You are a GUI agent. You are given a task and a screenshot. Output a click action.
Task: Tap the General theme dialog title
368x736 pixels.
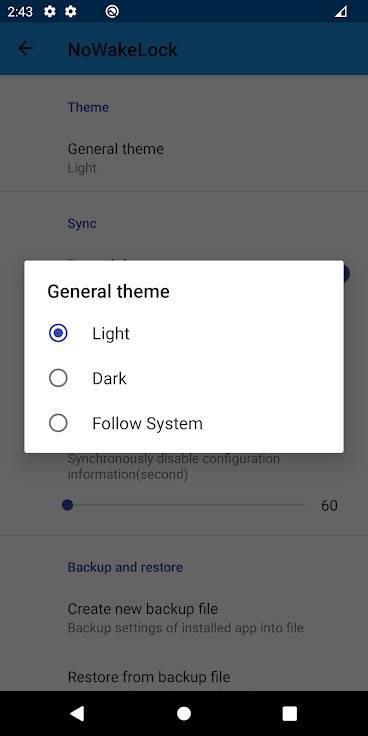point(108,291)
